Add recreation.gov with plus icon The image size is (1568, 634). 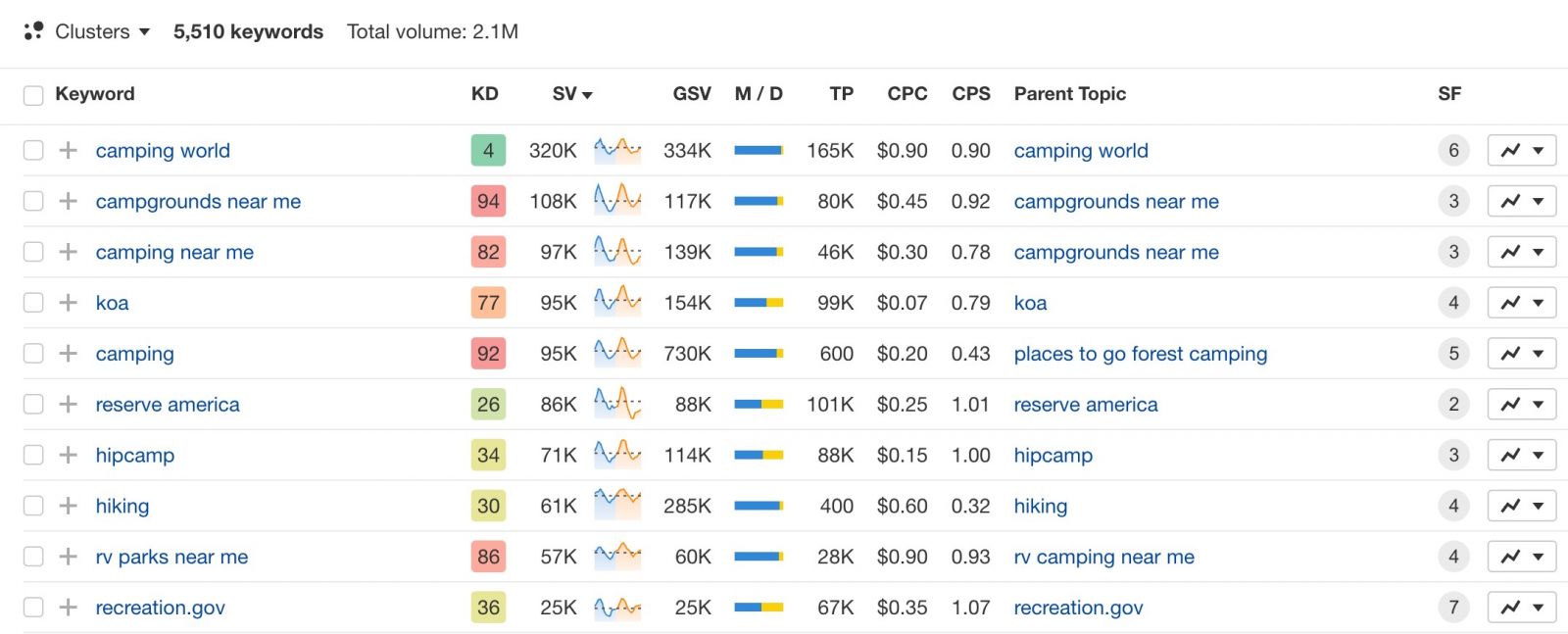(68, 608)
